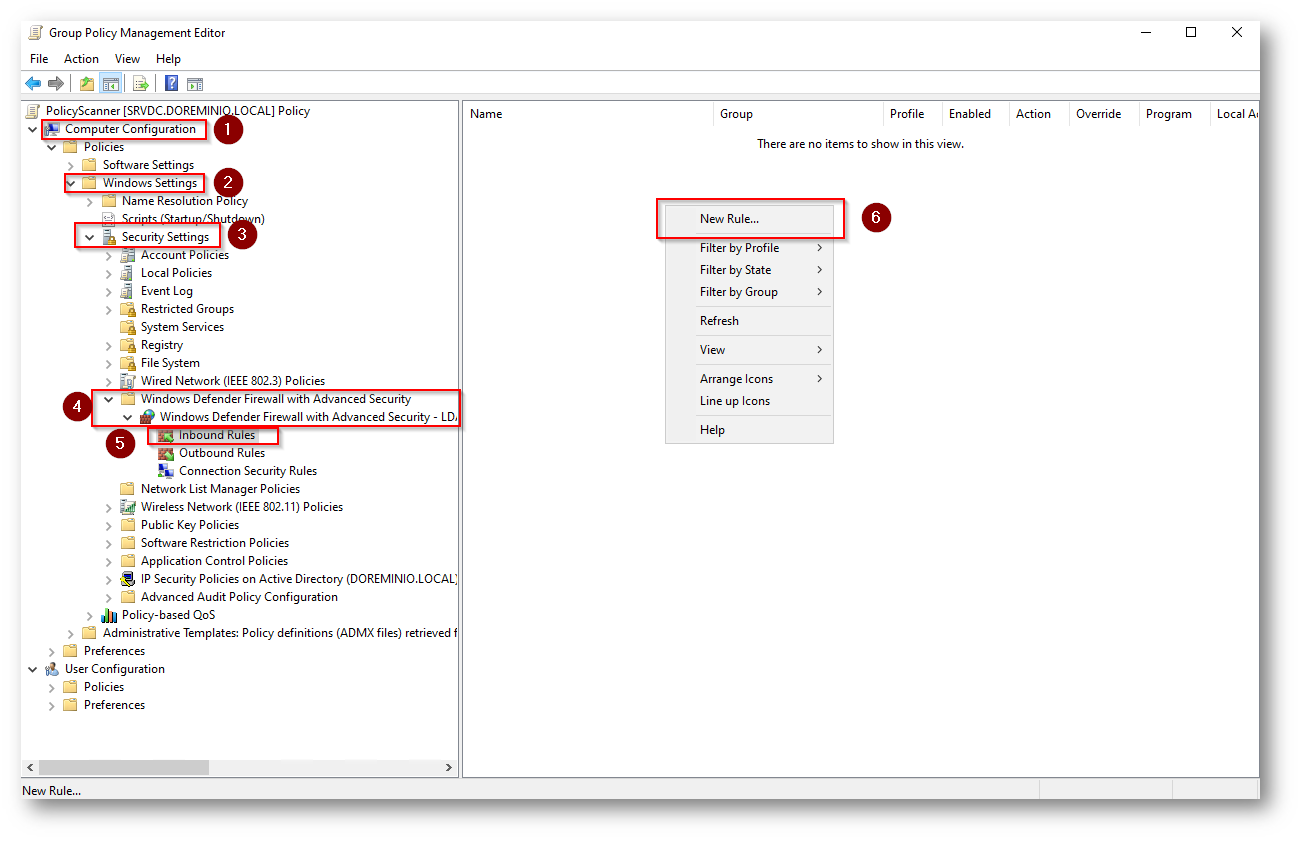Click the Group Policy Management Editor title bar icon
This screenshot has width=1302, height=841.
[x=36, y=32]
